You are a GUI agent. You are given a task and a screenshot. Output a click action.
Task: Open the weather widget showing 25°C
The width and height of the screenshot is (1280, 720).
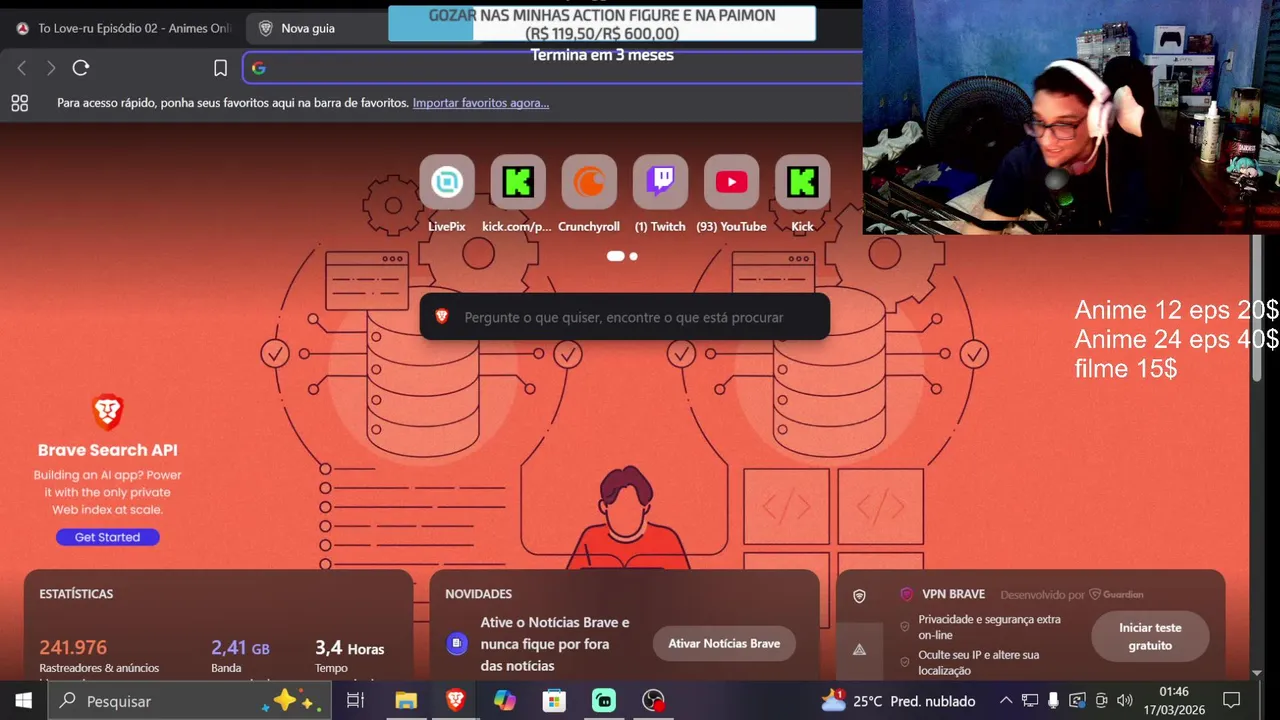(x=897, y=700)
